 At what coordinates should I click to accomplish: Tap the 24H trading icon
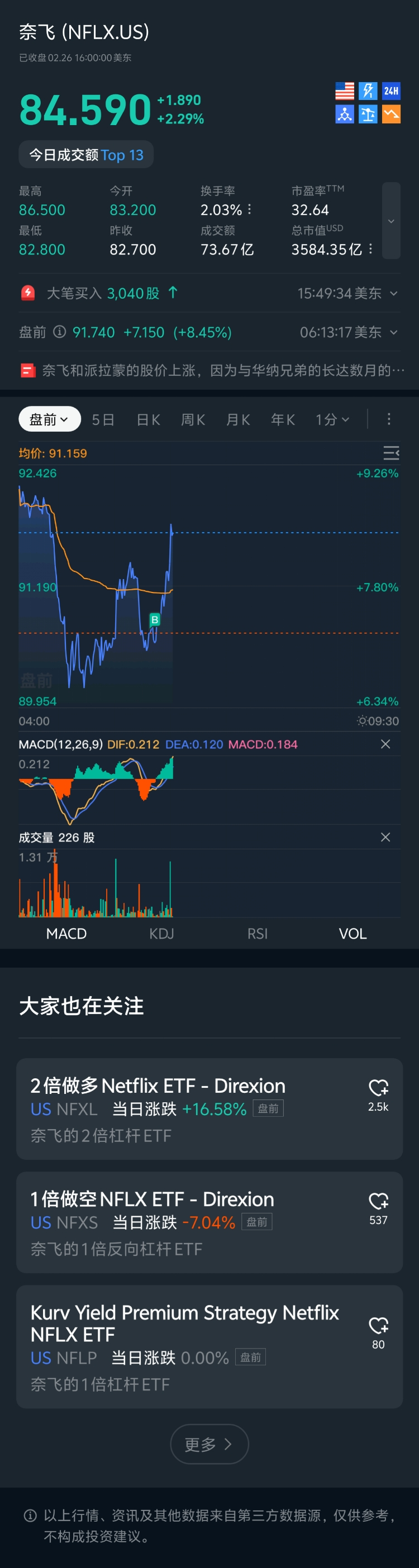tap(391, 92)
